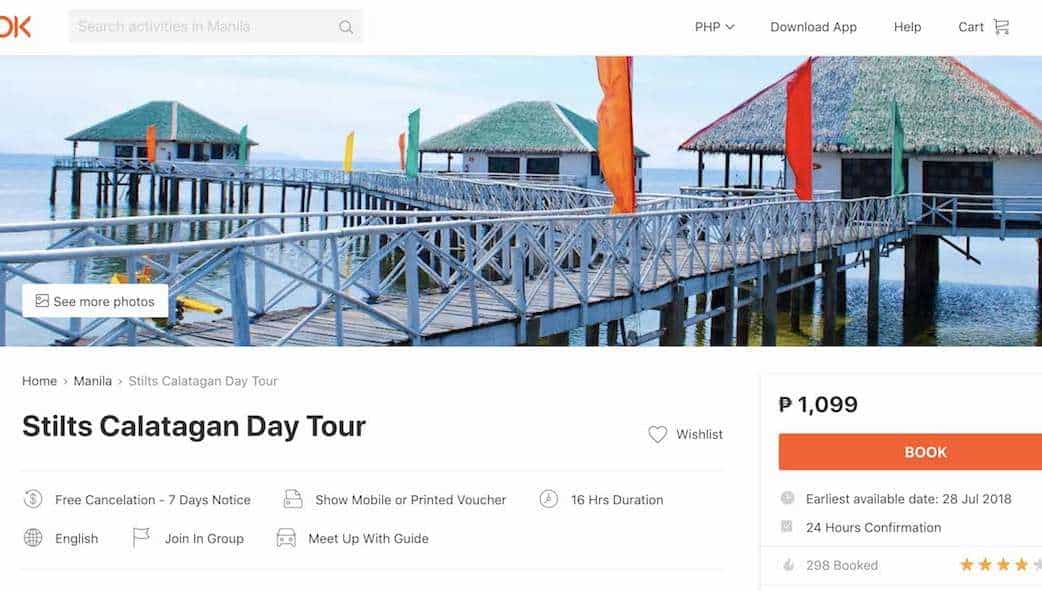The width and height of the screenshot is (1042, 591).
Task: Click the search magnifier icon
Action: click(x=346, y=27)
